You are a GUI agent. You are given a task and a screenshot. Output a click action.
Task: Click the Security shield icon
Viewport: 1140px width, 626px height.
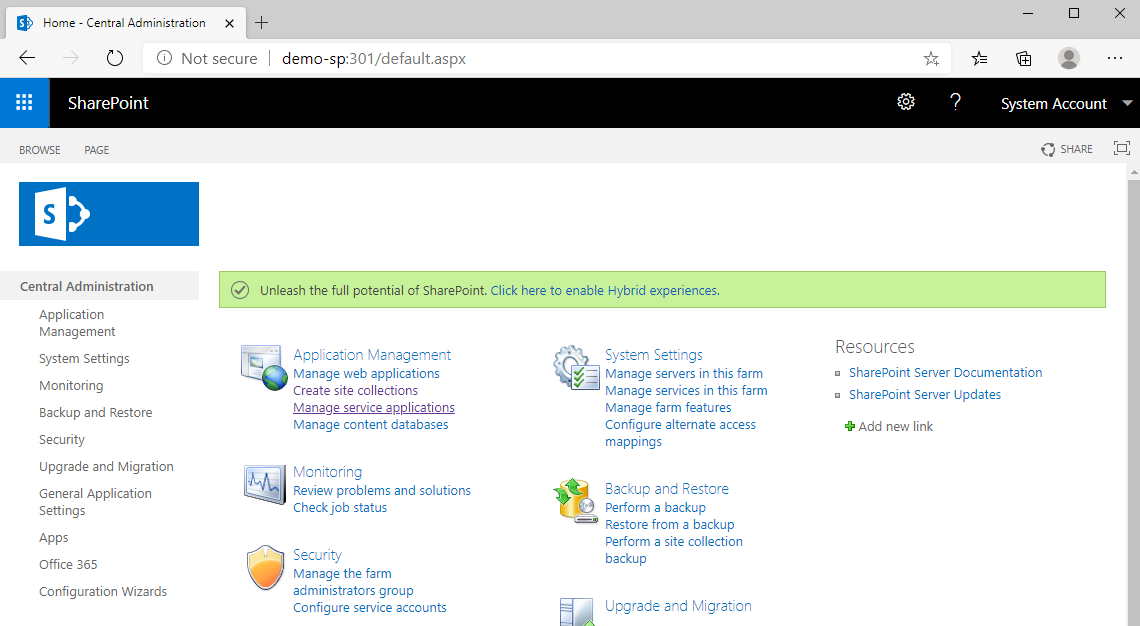(265, 568)
